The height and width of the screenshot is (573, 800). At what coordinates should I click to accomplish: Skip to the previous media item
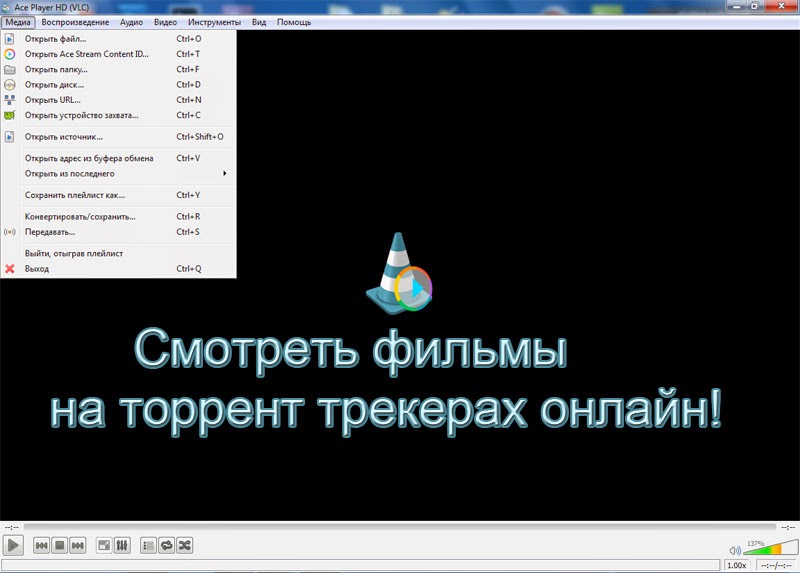41,545
